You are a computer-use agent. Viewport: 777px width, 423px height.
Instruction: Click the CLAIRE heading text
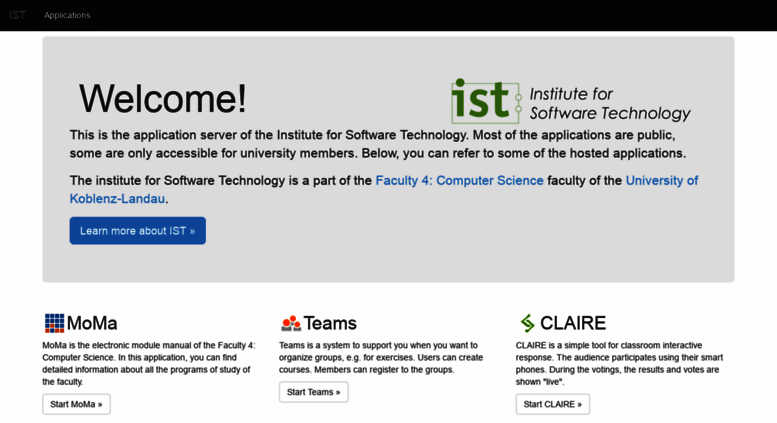pyautogui.click(x=573, y=323)
